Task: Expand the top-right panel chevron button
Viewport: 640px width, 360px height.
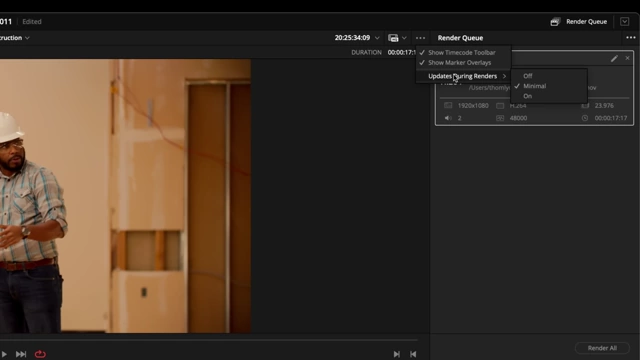Action: 624,22
